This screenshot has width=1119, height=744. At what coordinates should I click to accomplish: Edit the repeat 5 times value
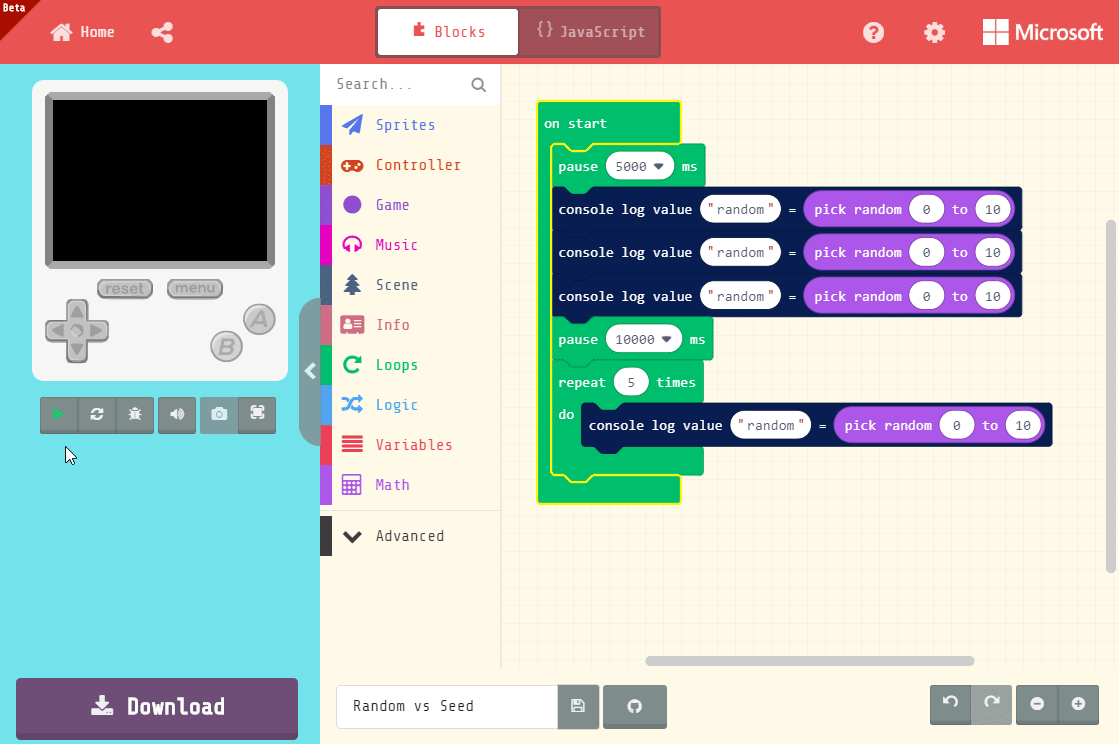[631, 382]
